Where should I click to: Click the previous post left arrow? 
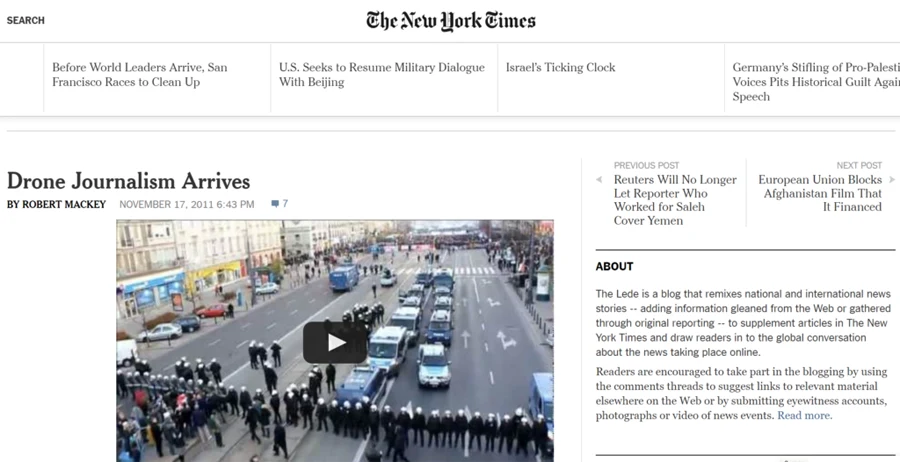point(599,180)
